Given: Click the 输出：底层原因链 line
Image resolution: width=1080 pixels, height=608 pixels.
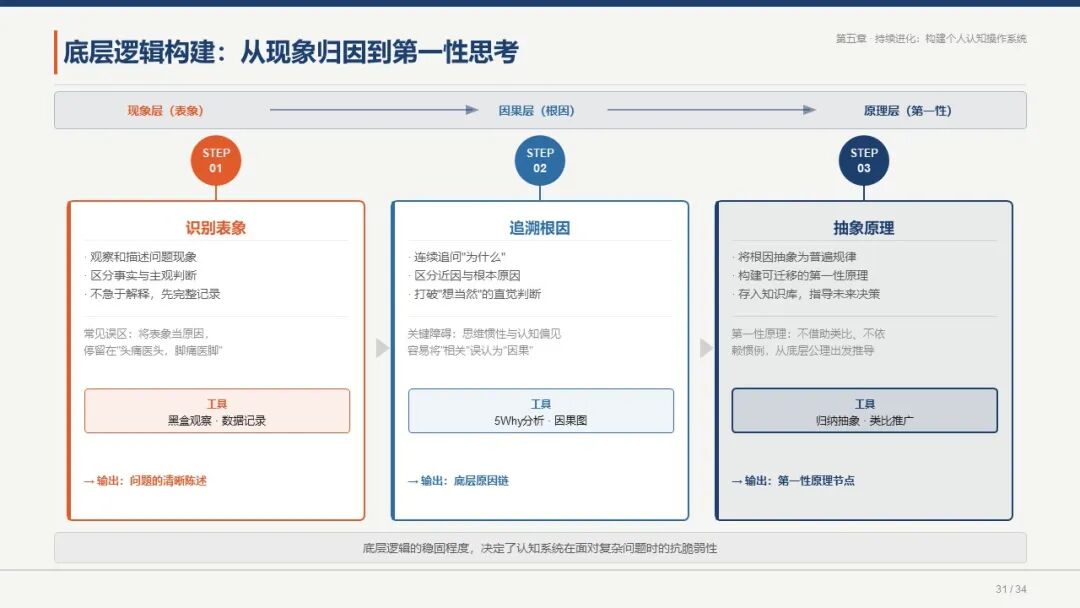Looking at the screenshot, I should click(x=458, y=481).
